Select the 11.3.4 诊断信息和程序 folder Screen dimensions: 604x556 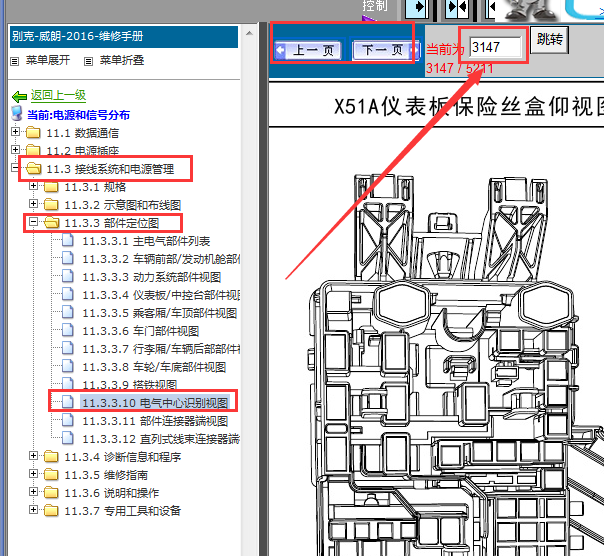[x=122, y=457]
